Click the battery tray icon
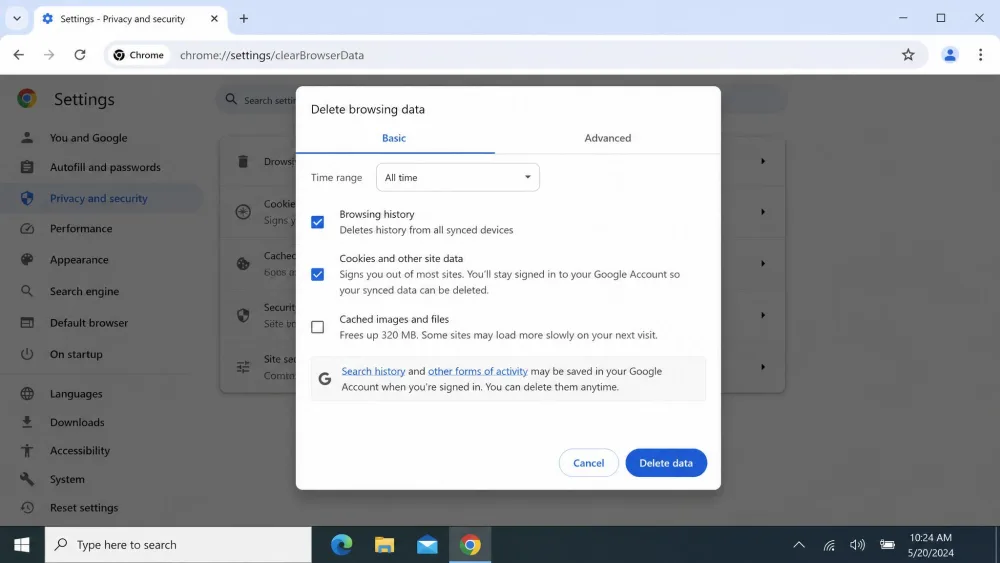The height and width of the screenshot is (563, 1000). click(887, 545)
